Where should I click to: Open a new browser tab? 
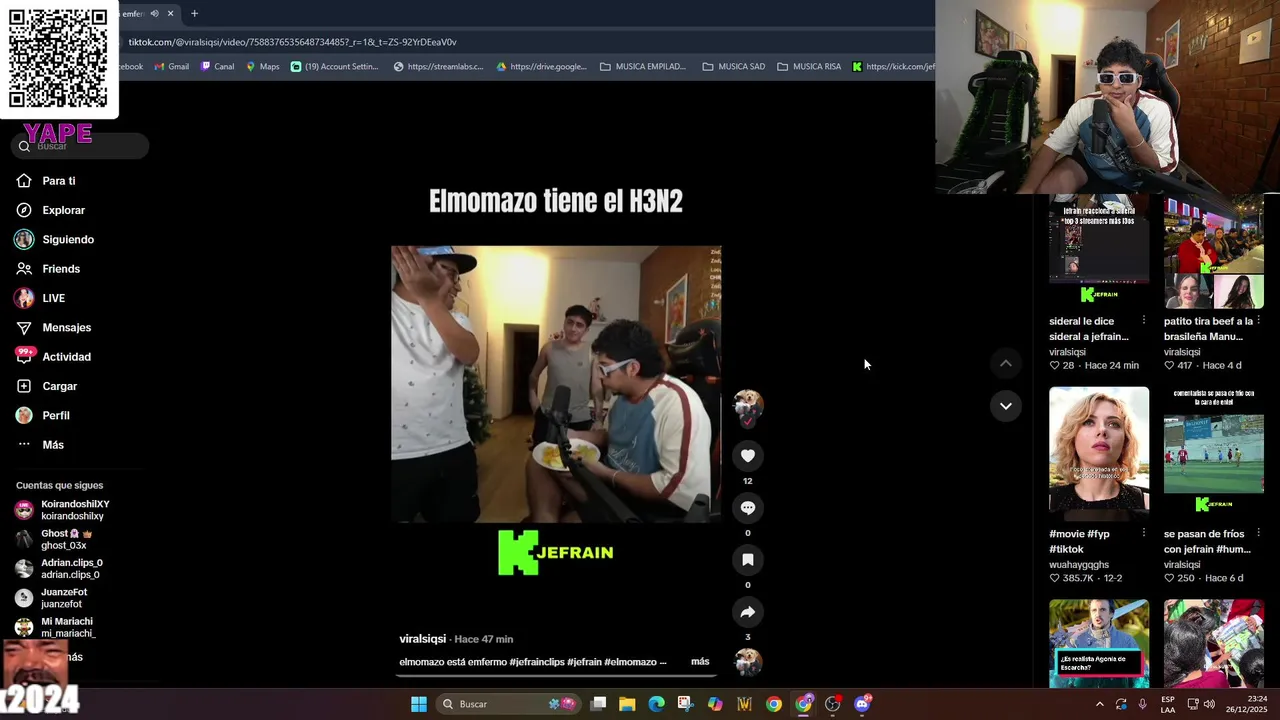point(194,14)
